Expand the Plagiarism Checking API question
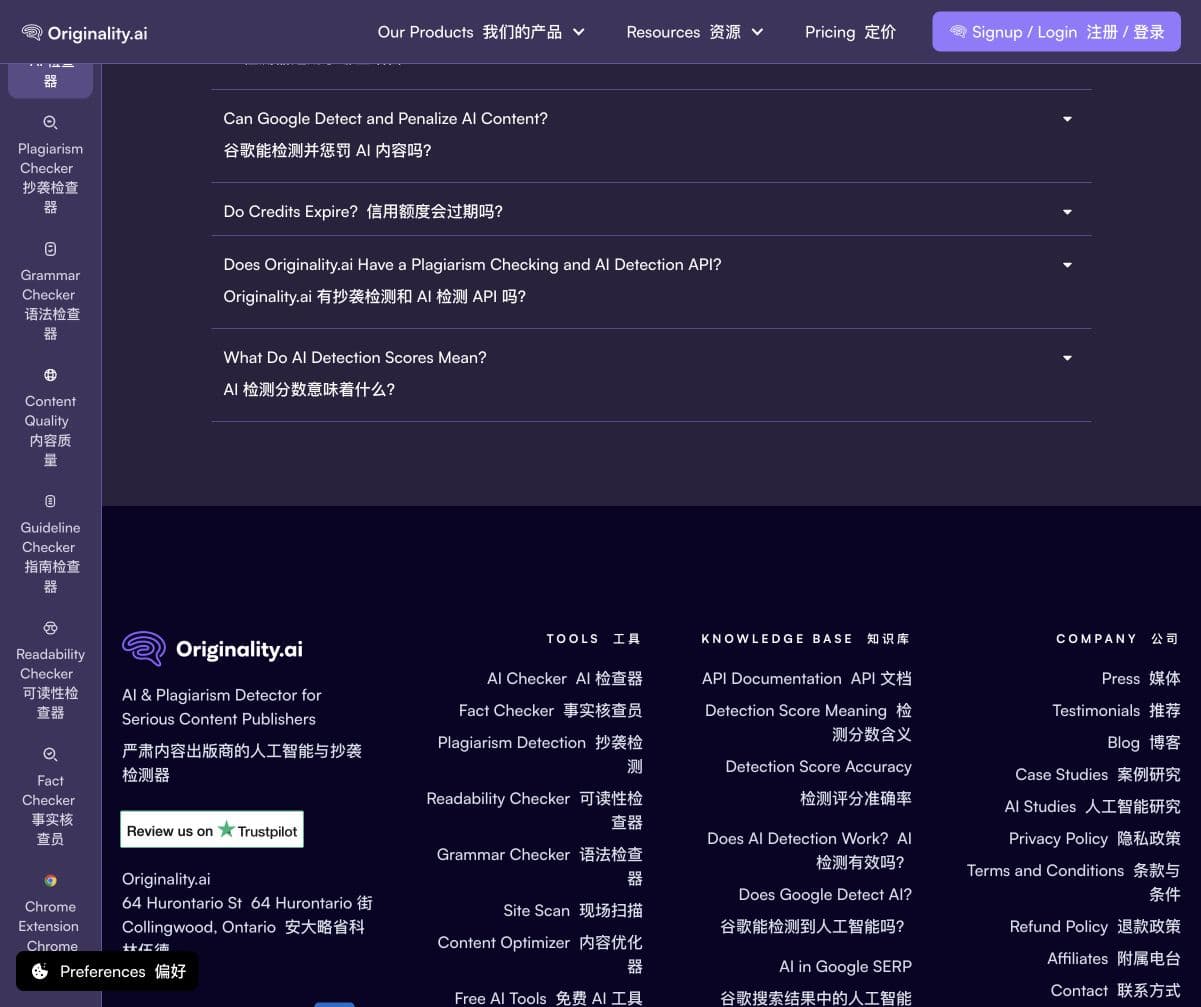Viewport: 1201px width, 1007px height. [x=651, y=281]
